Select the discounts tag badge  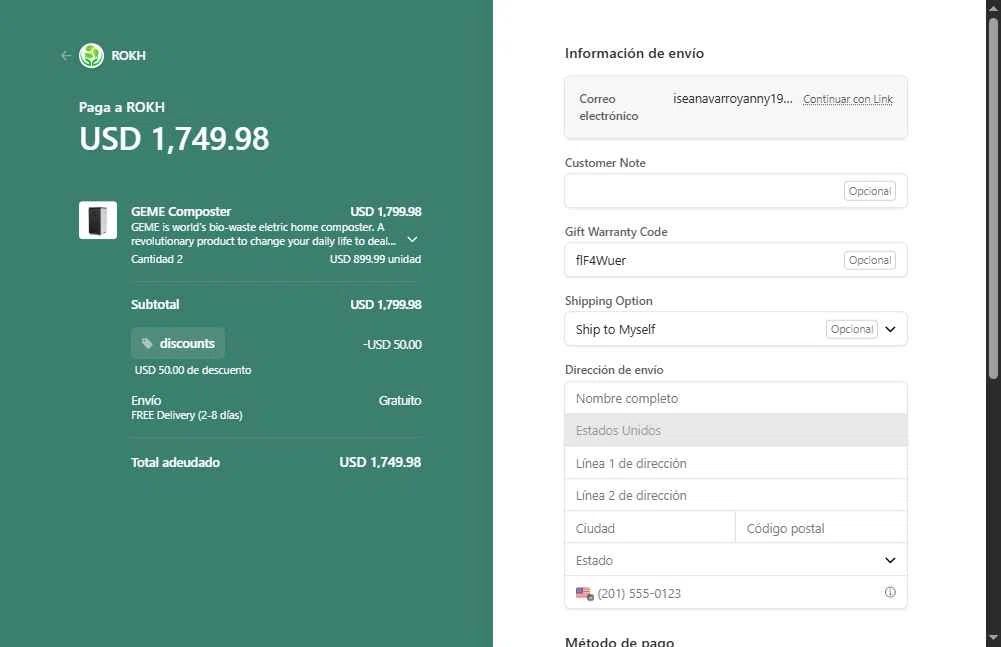(x=178, y=344)
